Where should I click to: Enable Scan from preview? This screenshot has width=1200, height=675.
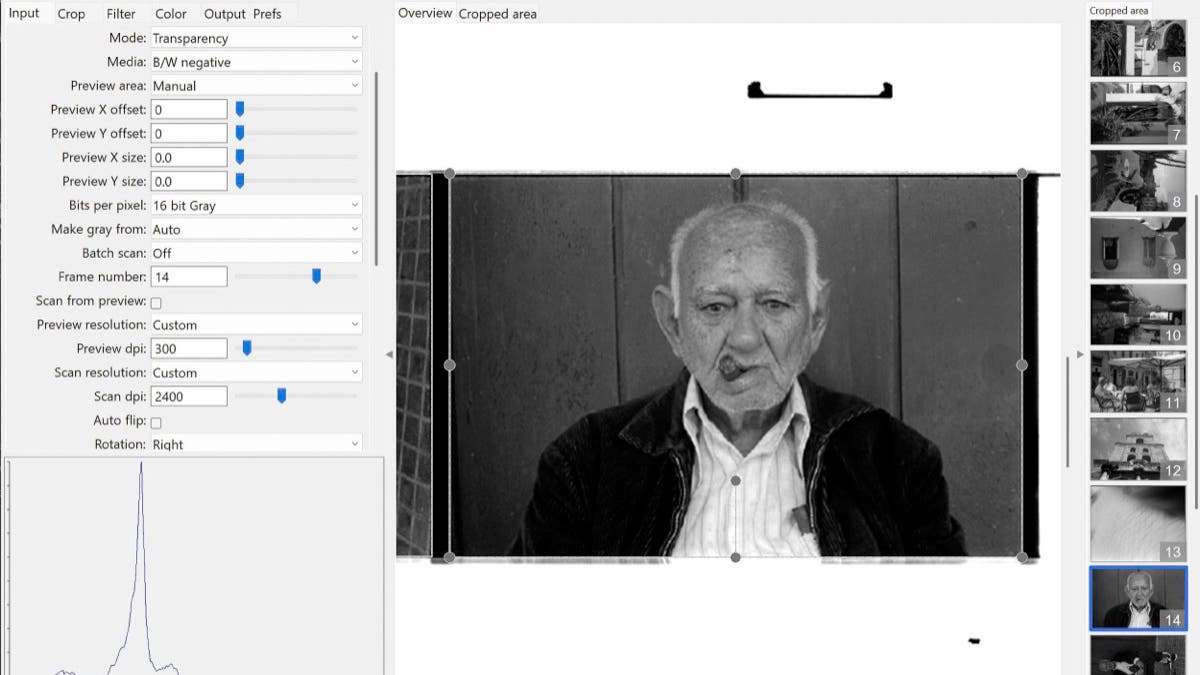pos(156,301)
